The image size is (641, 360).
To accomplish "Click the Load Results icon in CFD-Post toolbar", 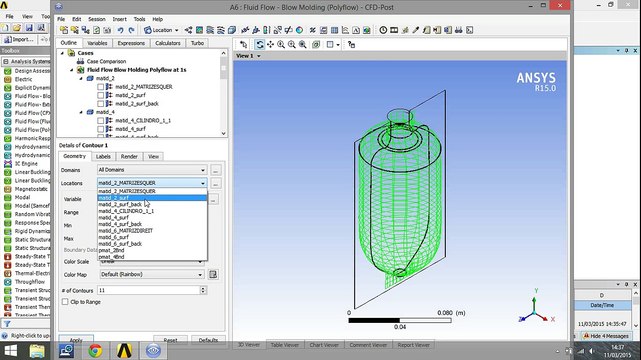I will click(64, 30).
